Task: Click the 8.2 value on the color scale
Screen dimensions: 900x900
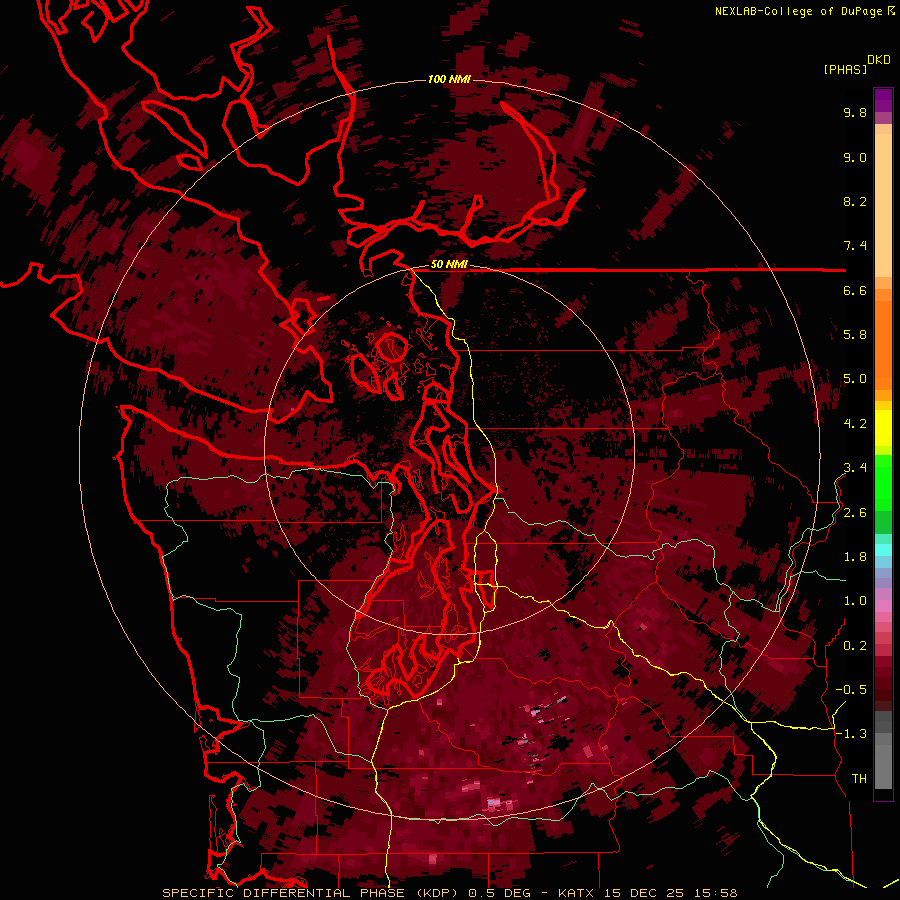Action: 855,201
